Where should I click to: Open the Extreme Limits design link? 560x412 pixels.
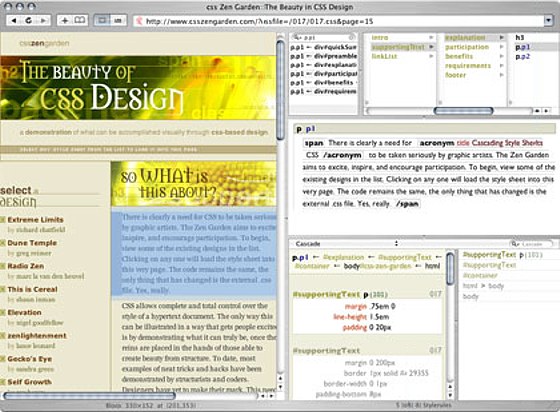[x=35, y=220]
